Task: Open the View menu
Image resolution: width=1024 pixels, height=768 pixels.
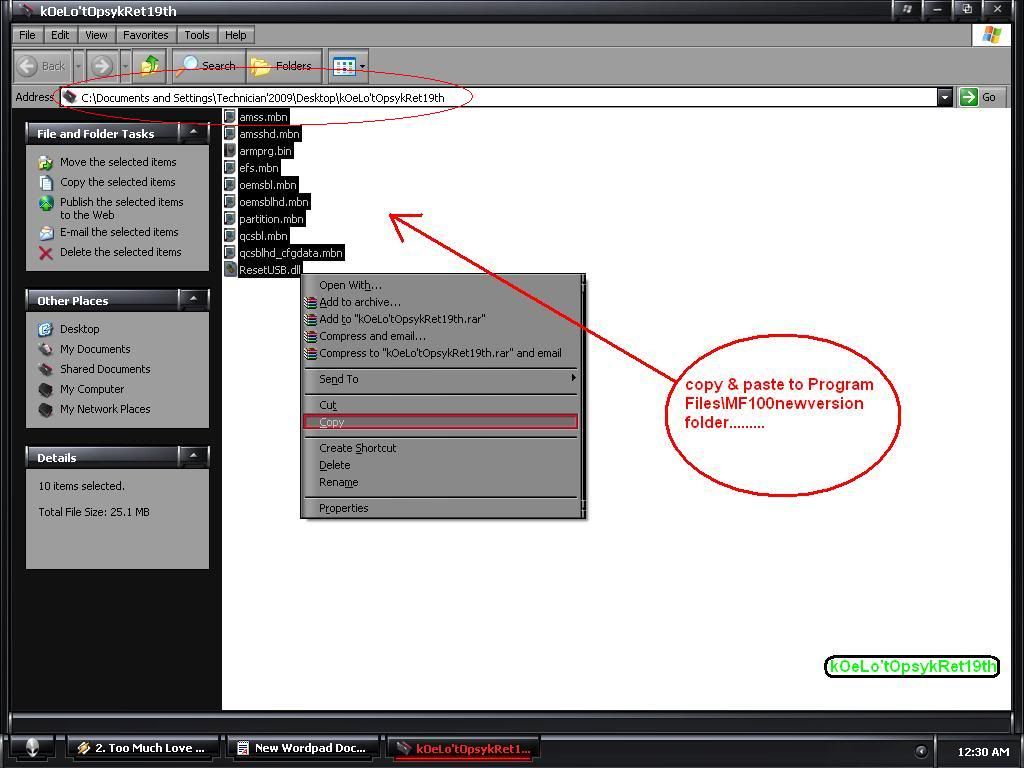Action: point(96,35)
